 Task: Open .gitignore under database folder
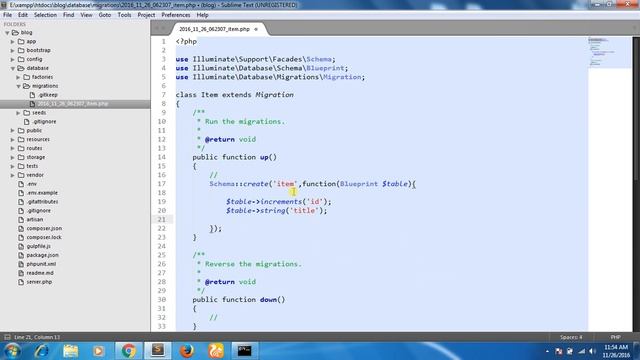tap(44, 122)
